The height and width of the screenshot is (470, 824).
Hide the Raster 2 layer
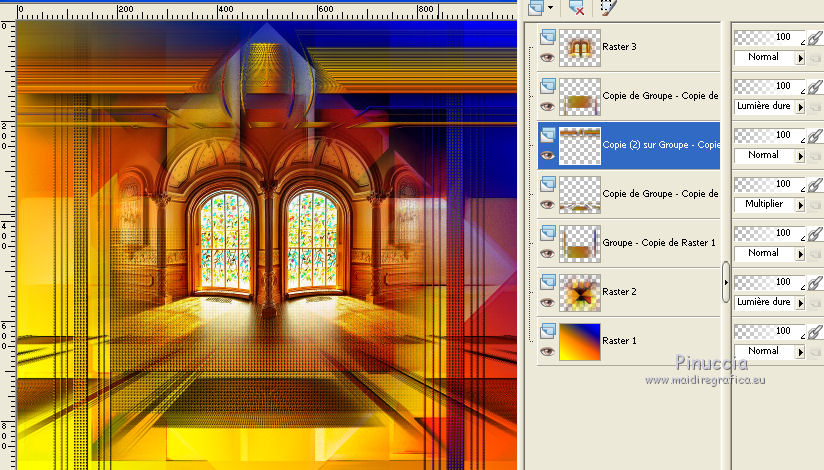click(x=547, y=303)
